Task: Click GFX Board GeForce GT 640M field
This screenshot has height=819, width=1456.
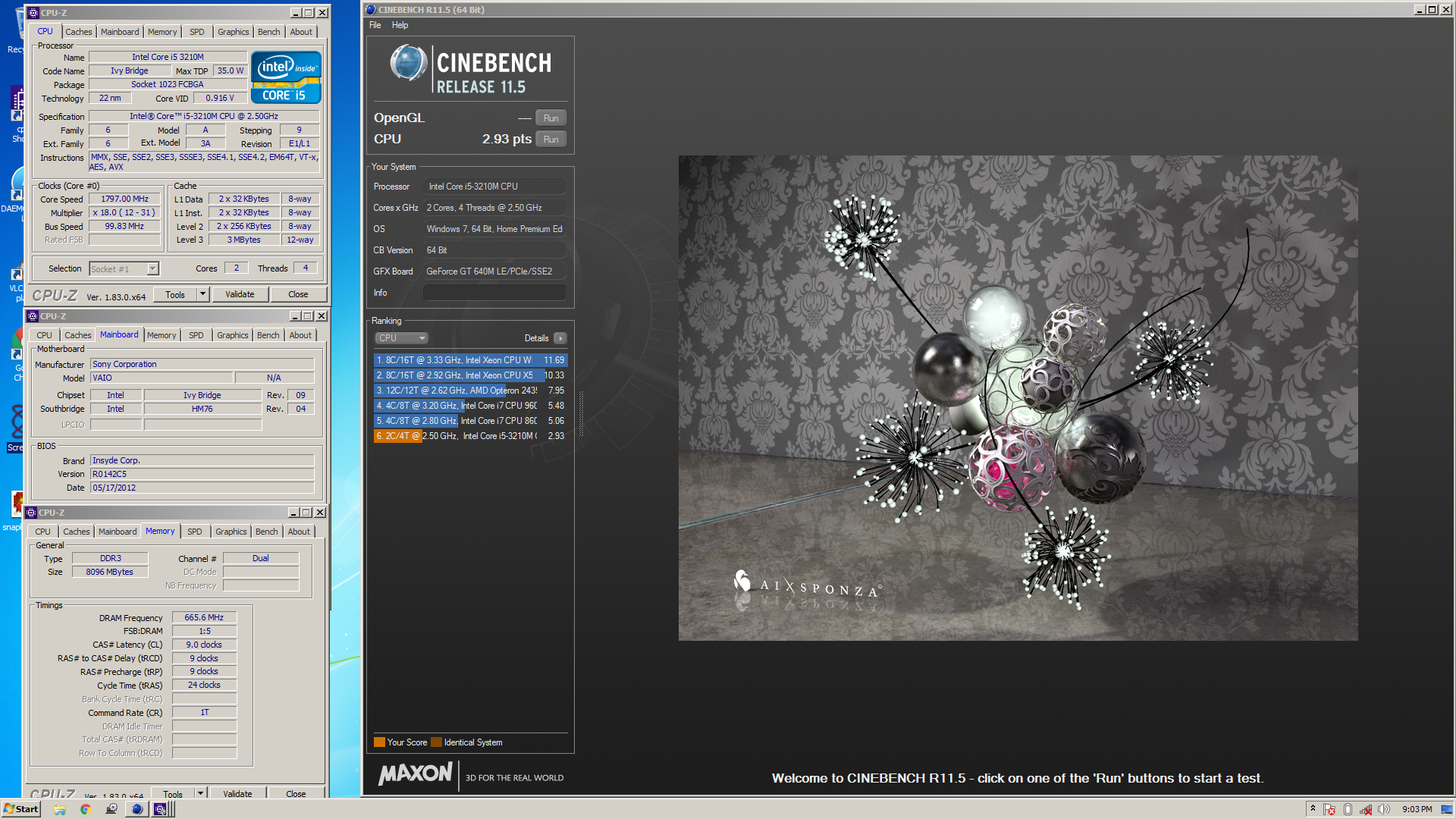Action: 494,271
